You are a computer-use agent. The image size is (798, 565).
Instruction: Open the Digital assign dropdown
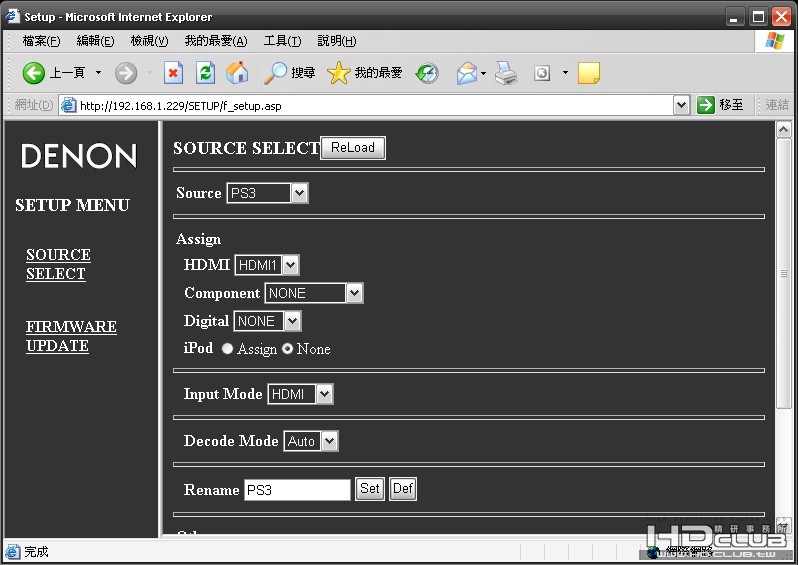267,321
